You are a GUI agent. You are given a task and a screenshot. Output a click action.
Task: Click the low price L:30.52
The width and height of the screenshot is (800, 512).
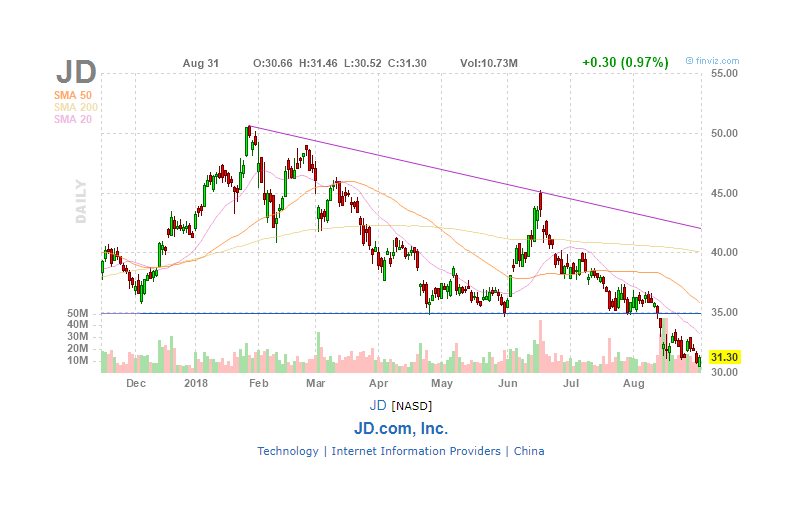click(363, 63)
